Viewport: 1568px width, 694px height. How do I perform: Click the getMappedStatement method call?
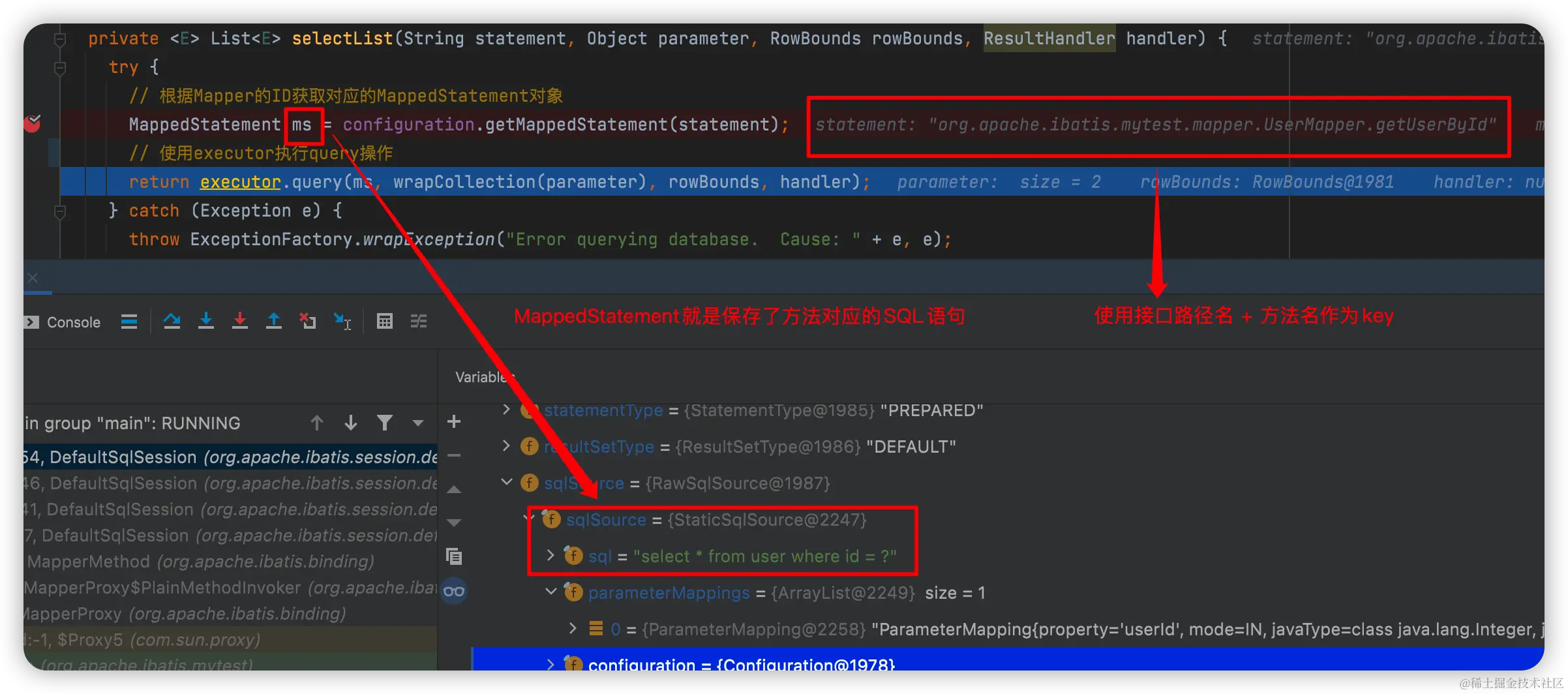577,125
